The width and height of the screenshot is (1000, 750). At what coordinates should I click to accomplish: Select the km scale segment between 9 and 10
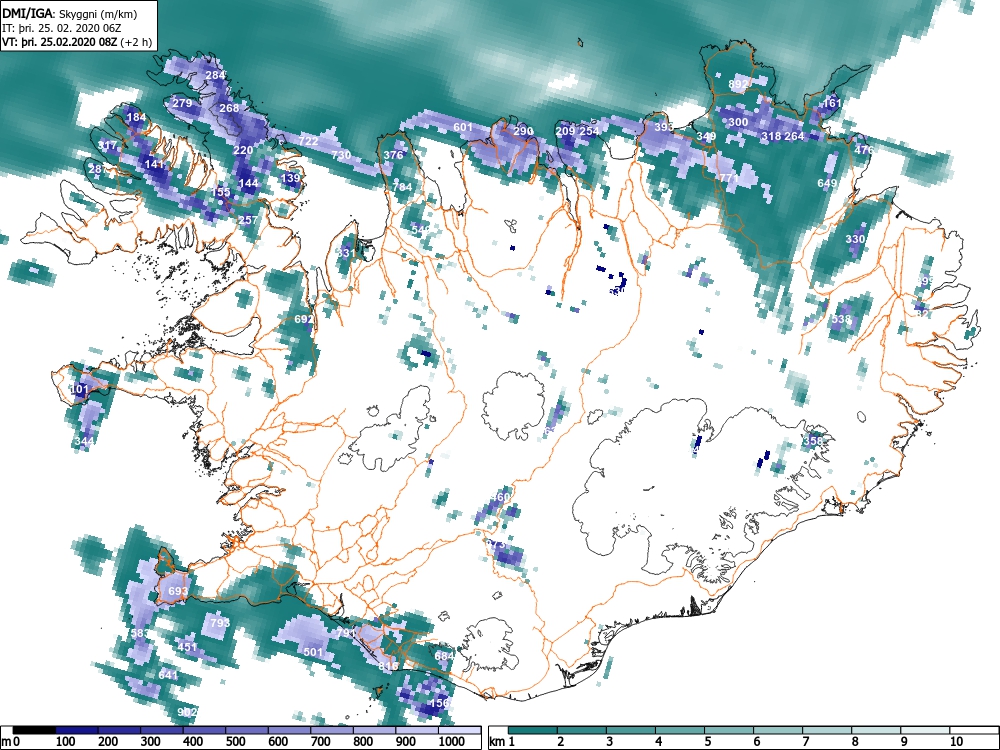point(925,731)
